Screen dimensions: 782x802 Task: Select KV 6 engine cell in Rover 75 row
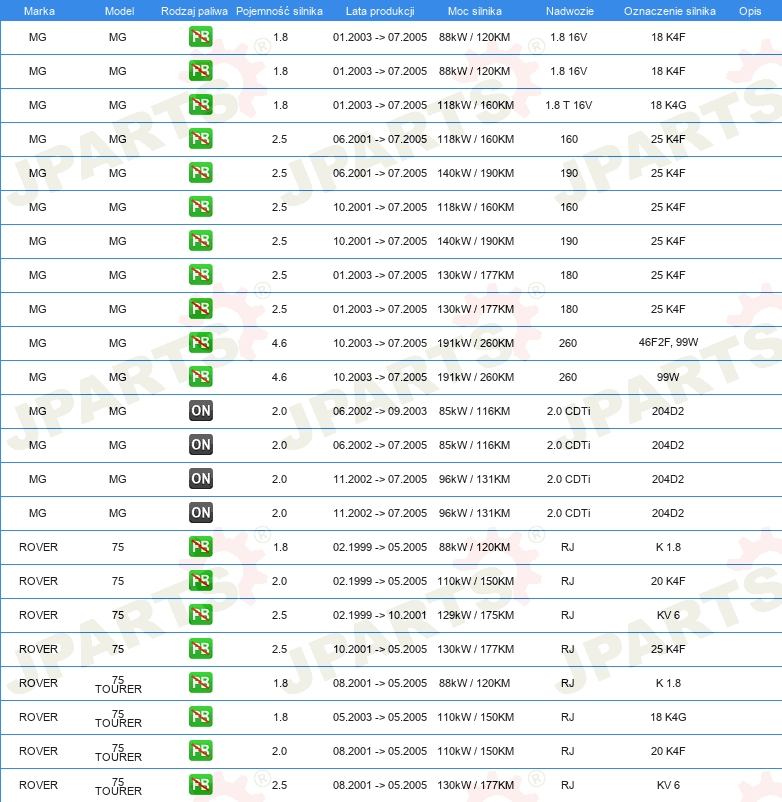click(x=668, y=615)
